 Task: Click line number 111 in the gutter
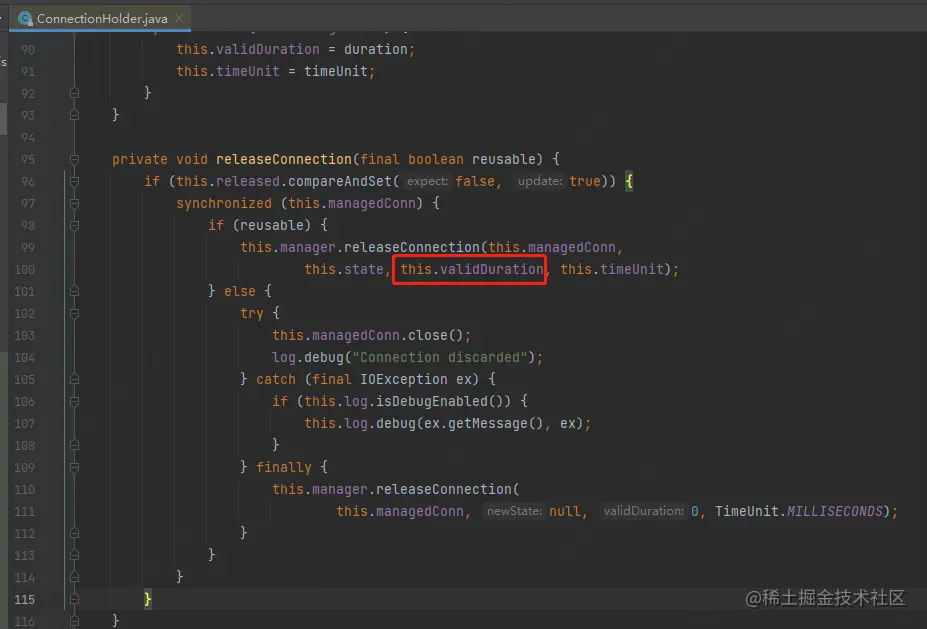point(25,511)
